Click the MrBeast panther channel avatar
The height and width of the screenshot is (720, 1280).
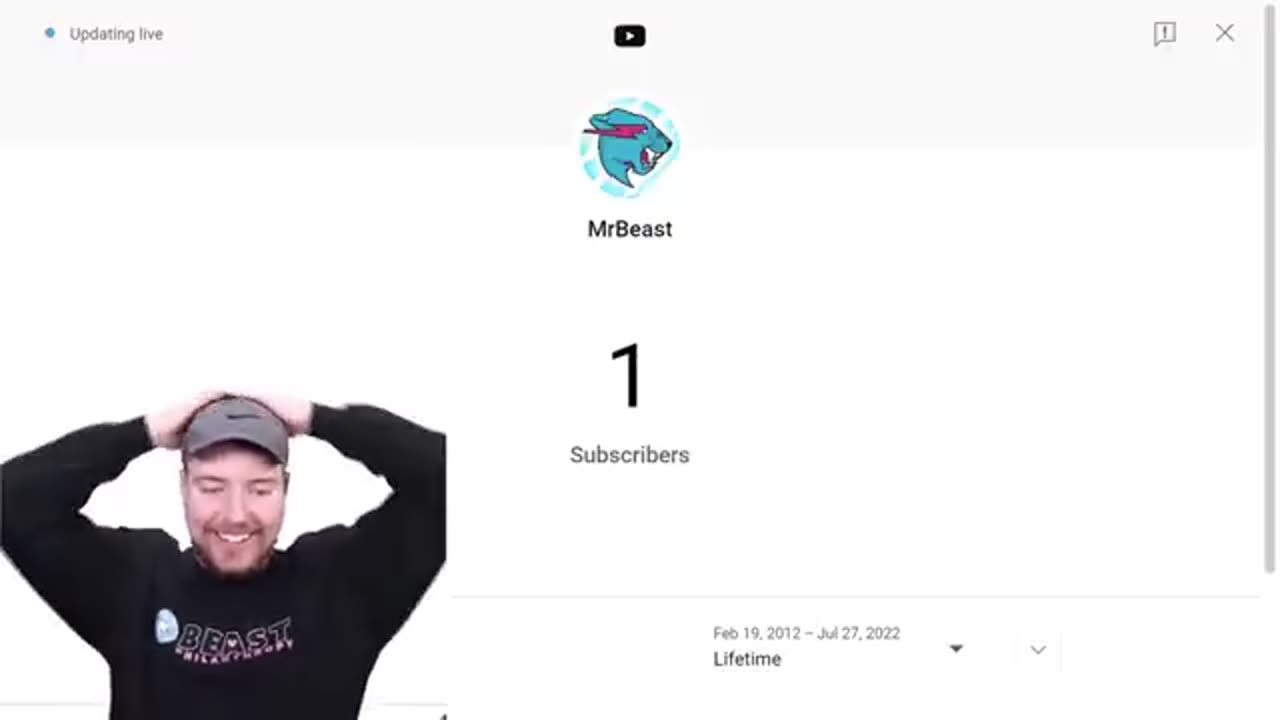coord(630,148)
